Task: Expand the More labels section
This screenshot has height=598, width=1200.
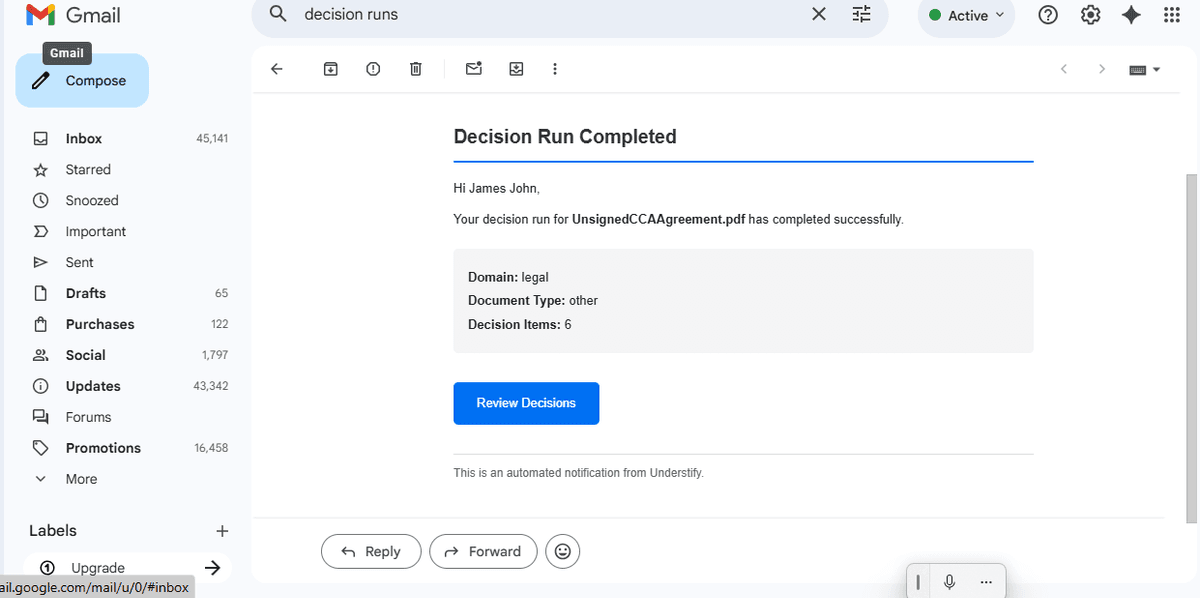Action: [x=78, y=478]
